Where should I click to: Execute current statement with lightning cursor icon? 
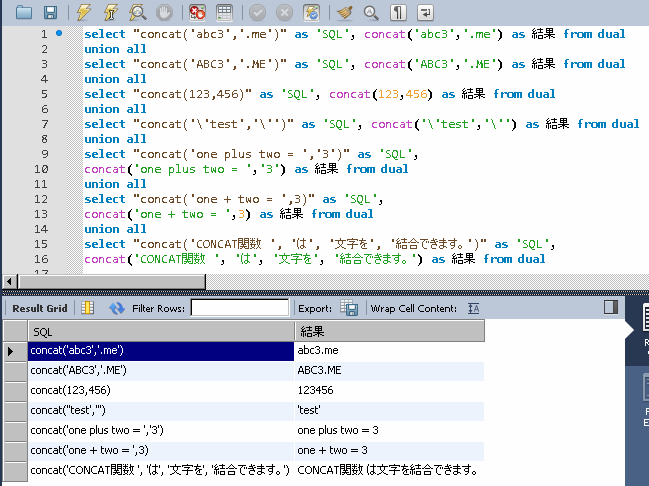(x=110, y=12)
